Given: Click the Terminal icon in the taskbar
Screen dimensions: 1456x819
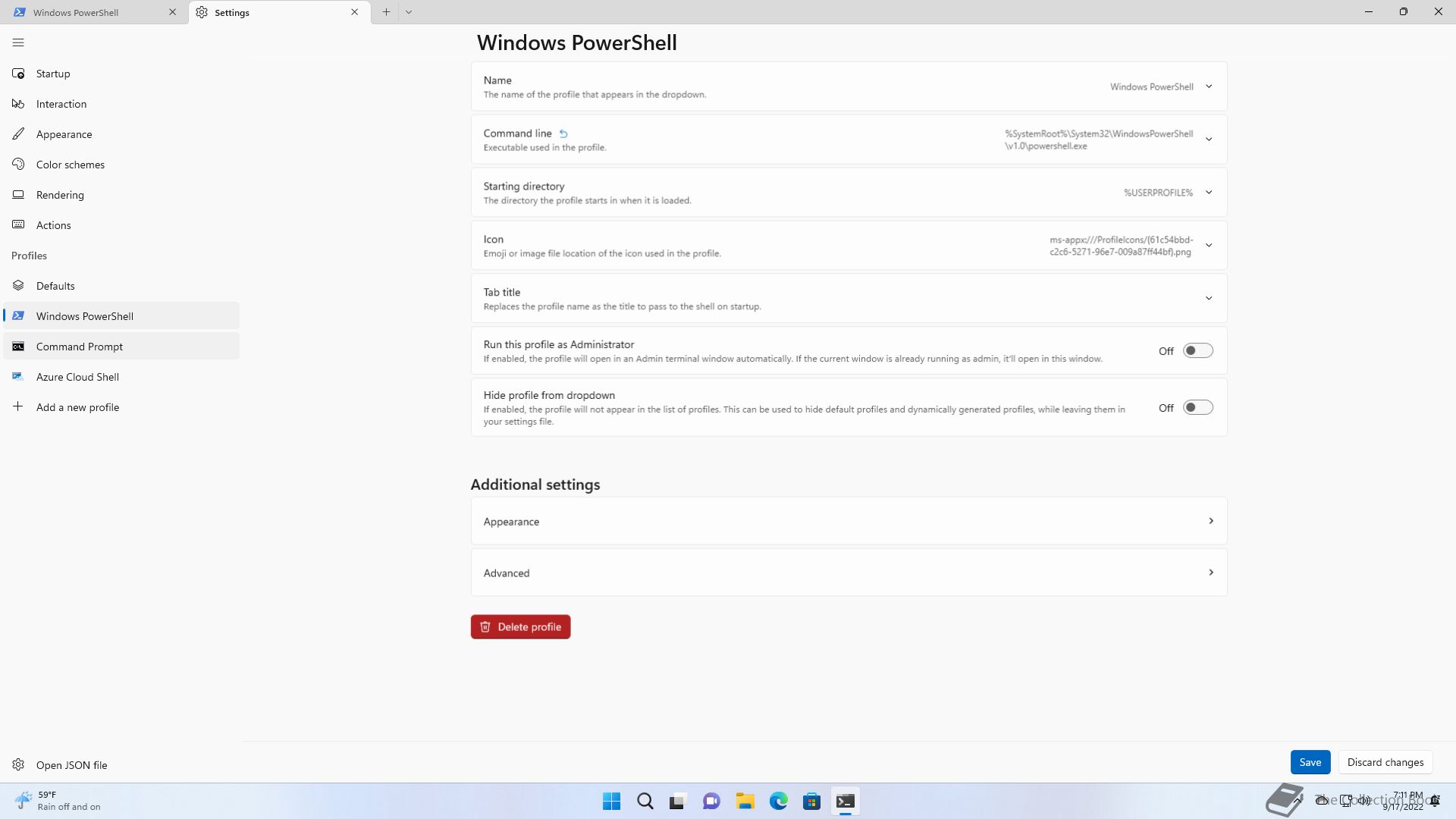Looking at the screenshot, I should coord(846,801).
